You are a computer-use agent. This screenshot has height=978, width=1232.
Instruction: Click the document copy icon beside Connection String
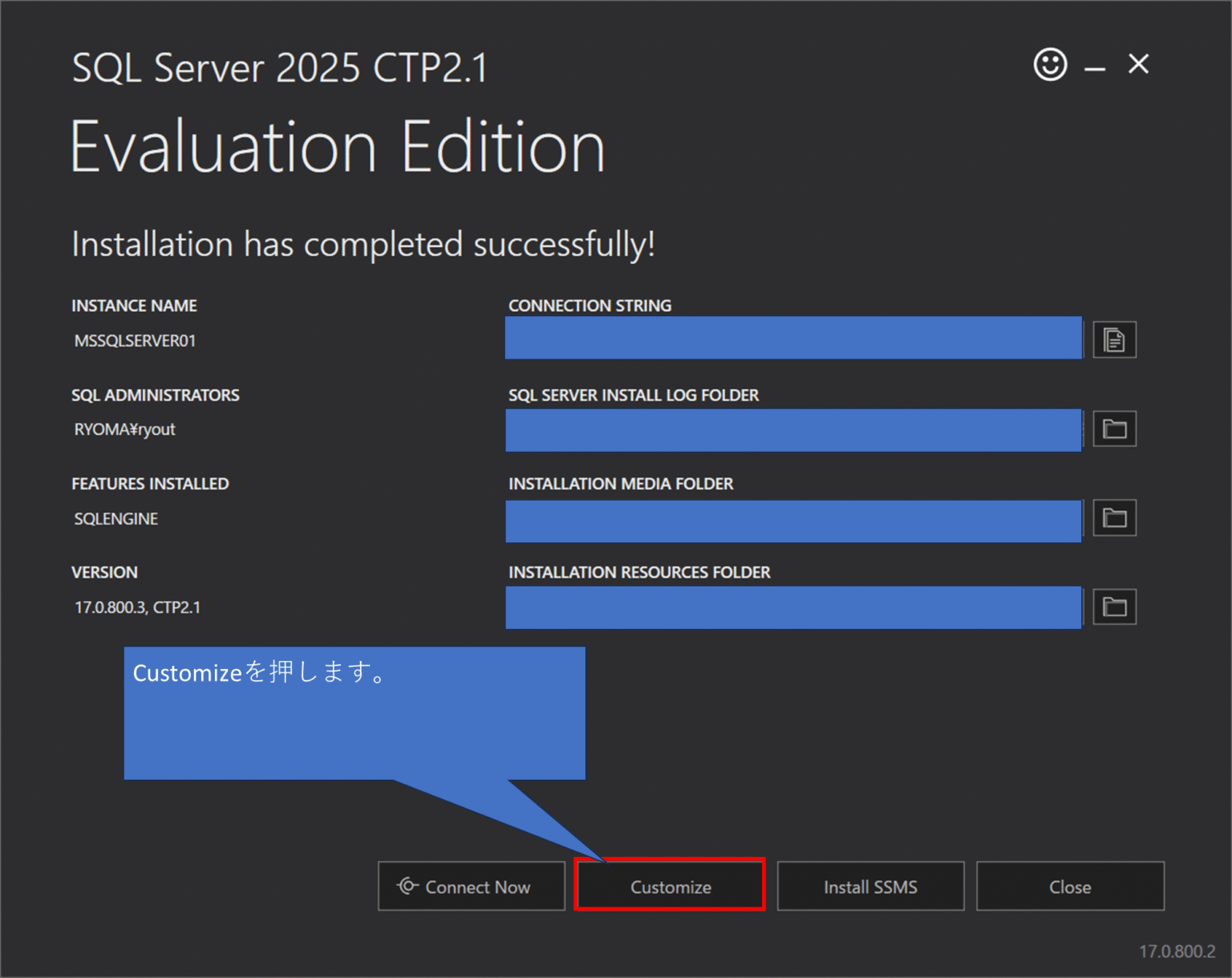coord(1115,339)
